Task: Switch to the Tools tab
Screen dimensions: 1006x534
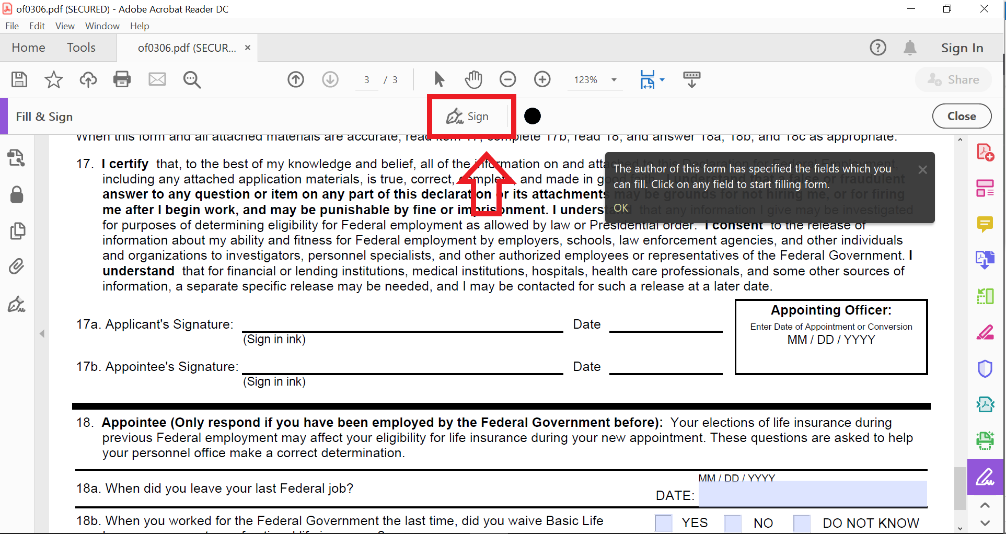Action: click(81, 47)
